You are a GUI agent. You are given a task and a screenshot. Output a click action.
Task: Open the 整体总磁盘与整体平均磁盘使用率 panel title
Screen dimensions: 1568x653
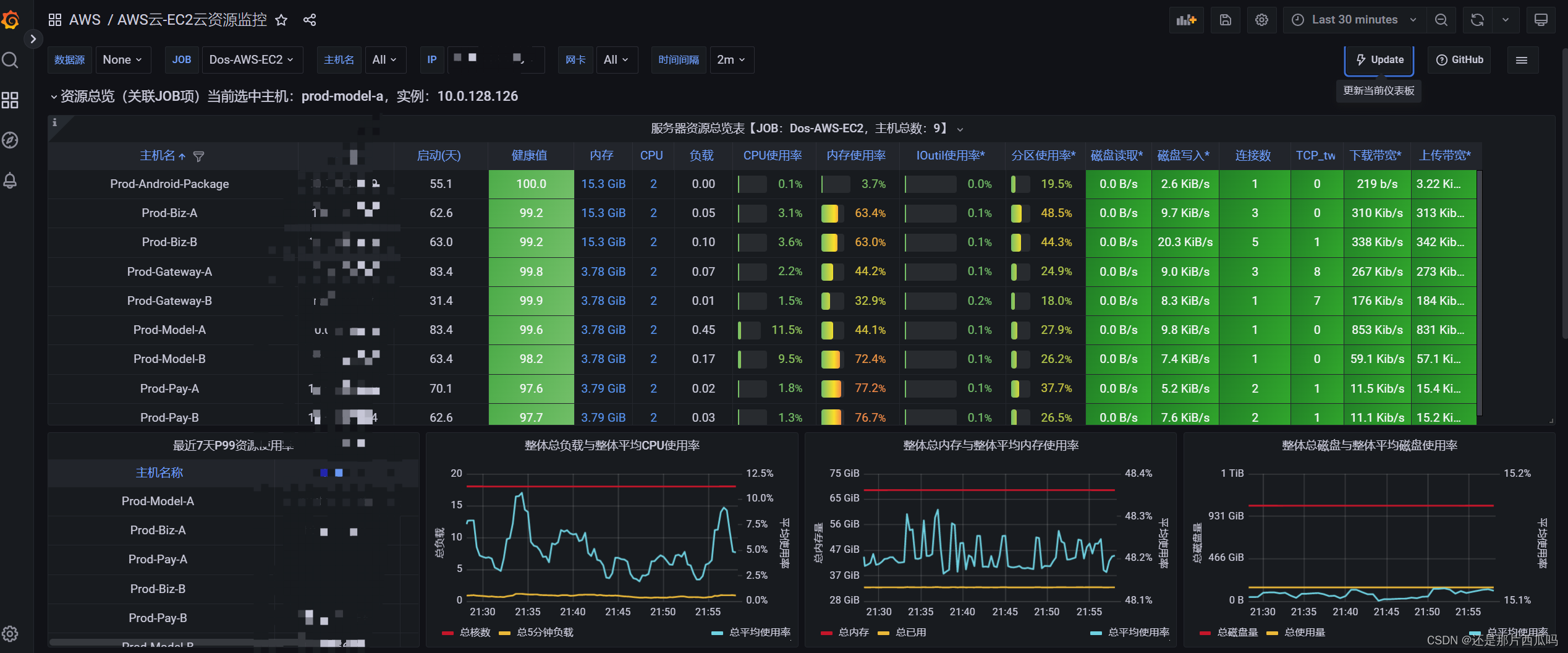[1370, 445]
